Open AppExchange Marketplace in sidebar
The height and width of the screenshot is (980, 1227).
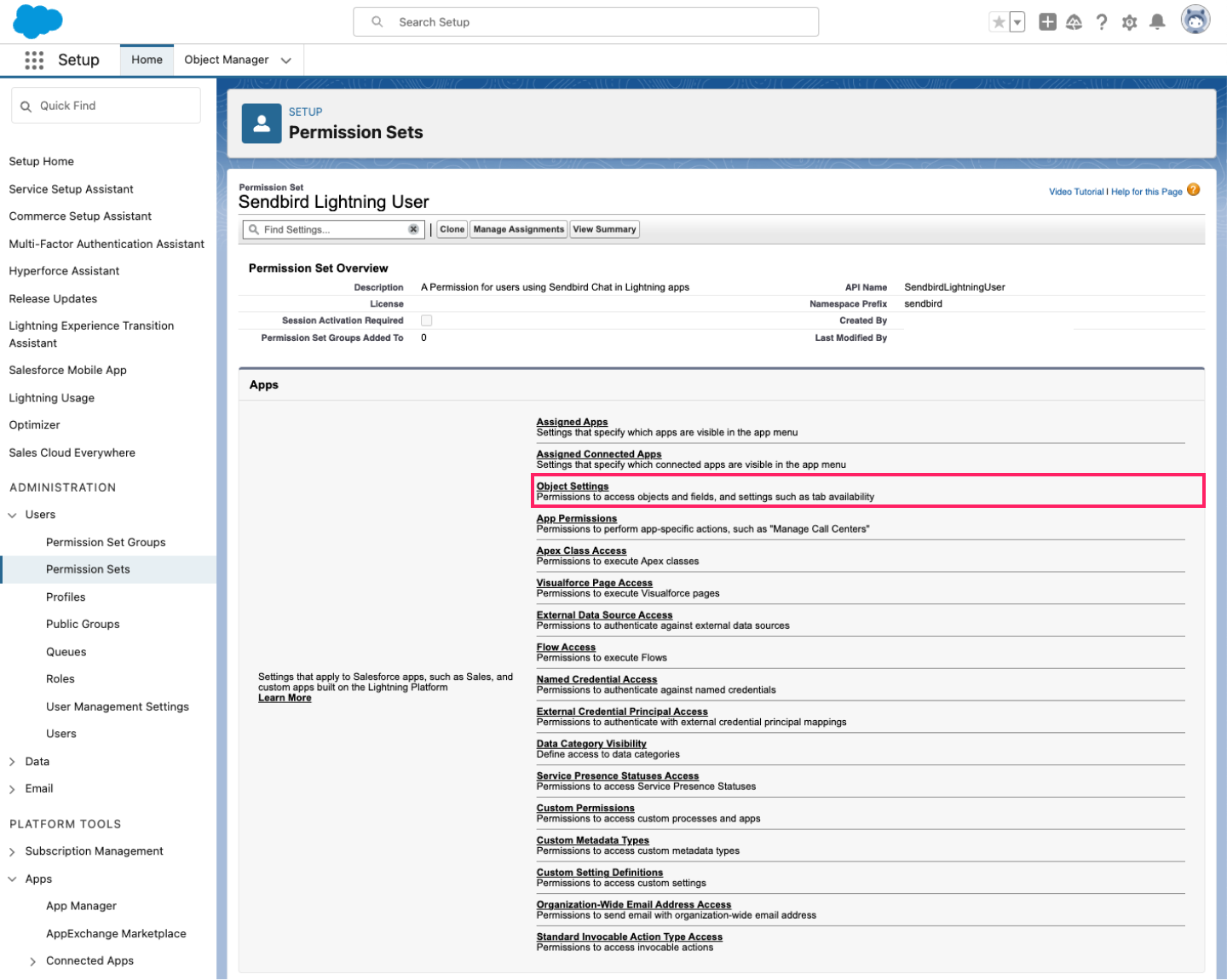pyautogui.click(x=116, y=934)
